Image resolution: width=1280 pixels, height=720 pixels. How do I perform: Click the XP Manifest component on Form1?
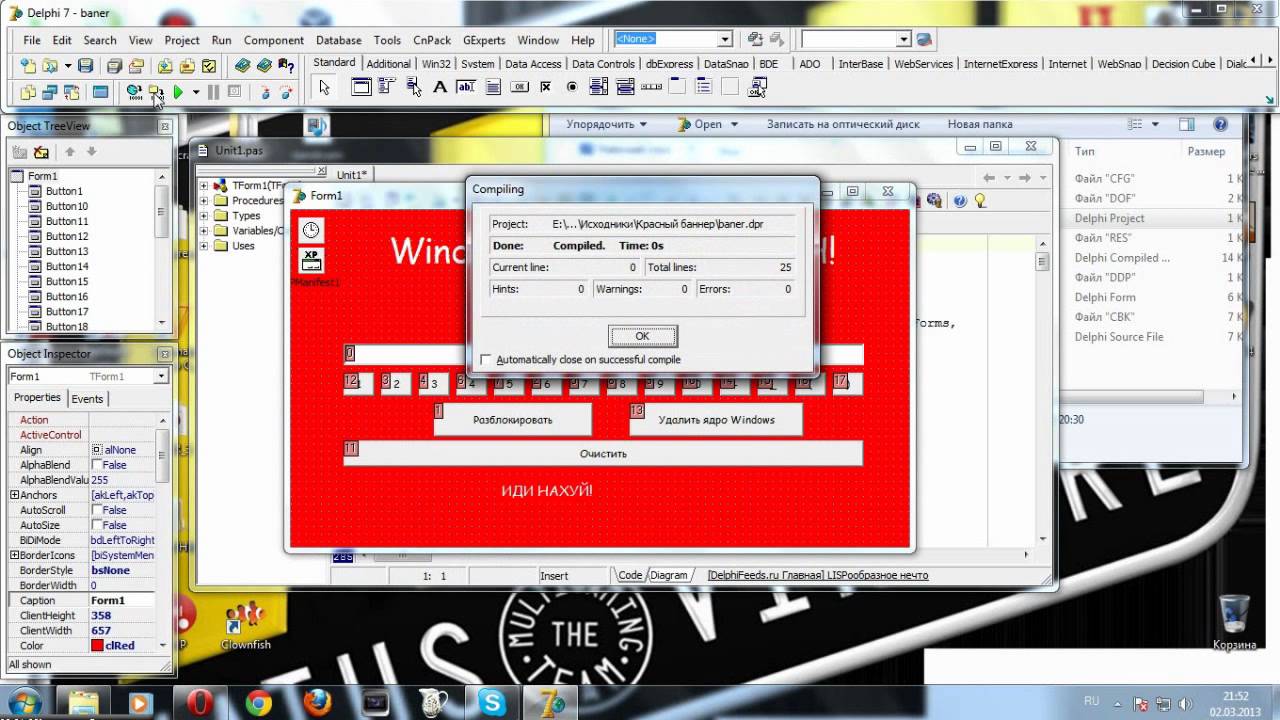[311, 260]
